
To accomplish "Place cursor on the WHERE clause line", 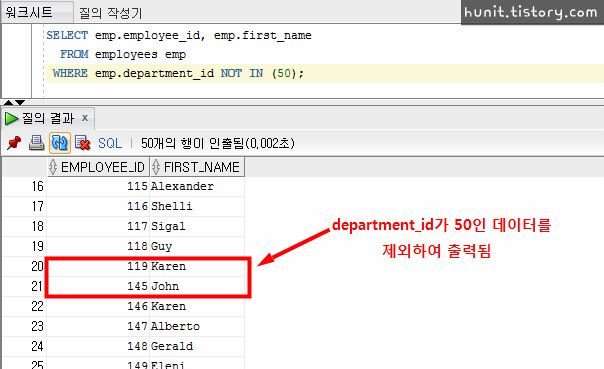I will click(x=178, y=73).
